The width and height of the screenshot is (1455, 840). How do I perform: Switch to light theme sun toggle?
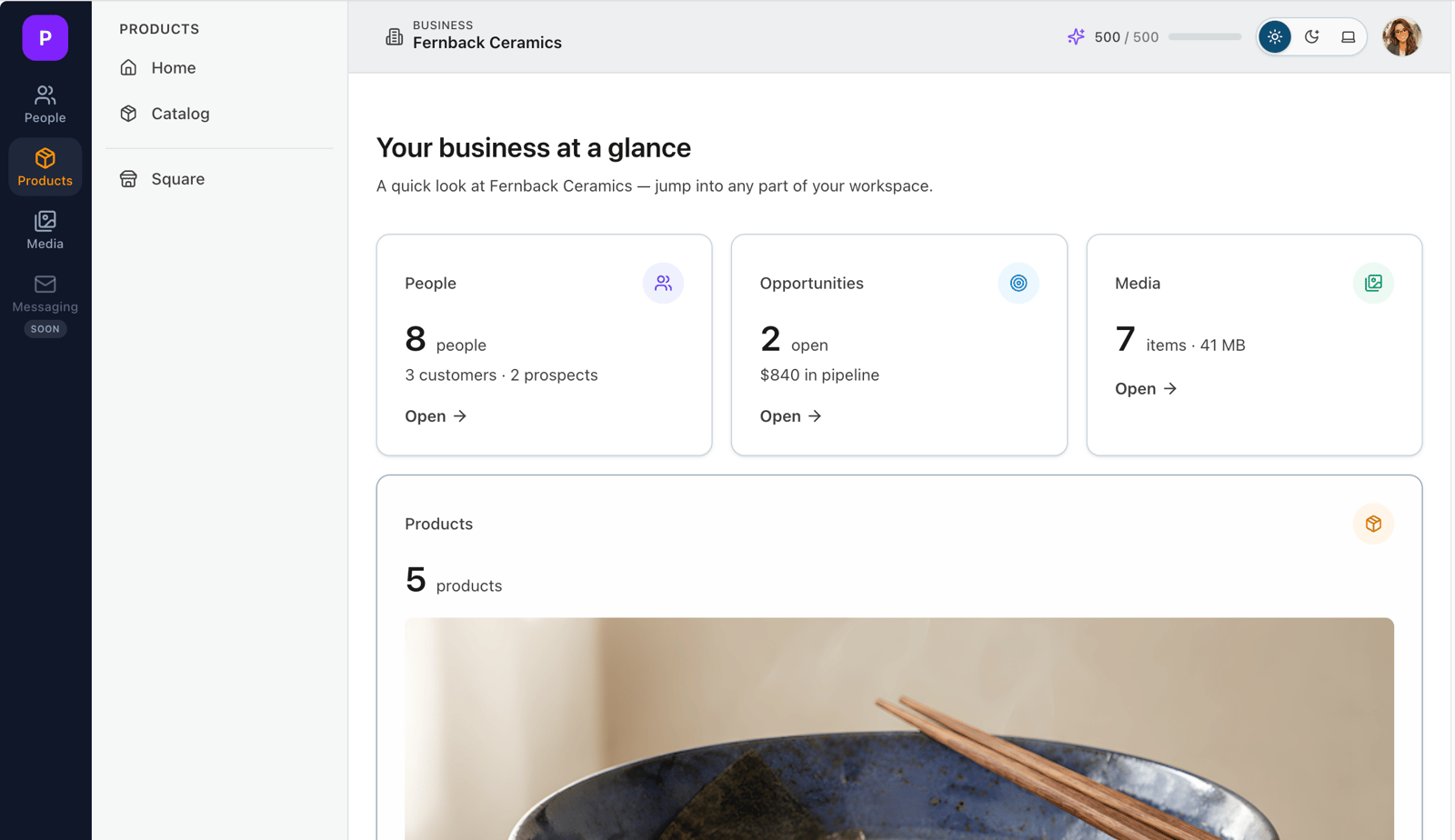click(x=1275, y=37)
